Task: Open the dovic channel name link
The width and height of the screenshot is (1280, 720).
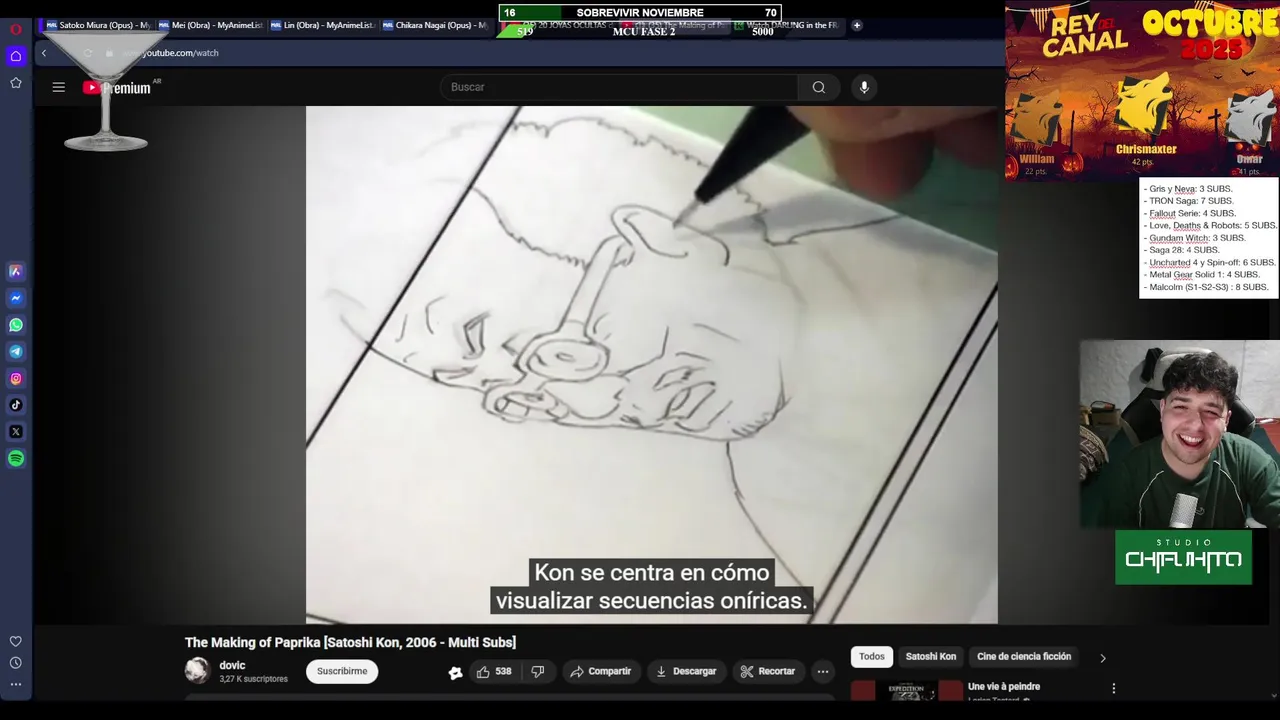Action: [x=232, y=665]
